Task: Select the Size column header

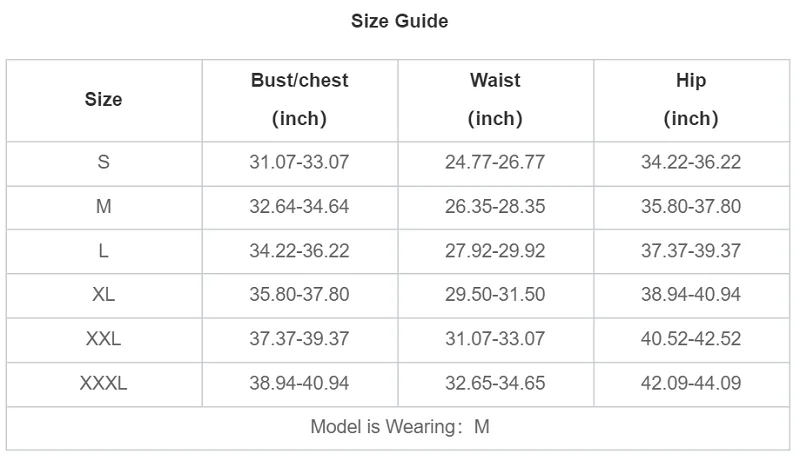Action: (104, 100)
